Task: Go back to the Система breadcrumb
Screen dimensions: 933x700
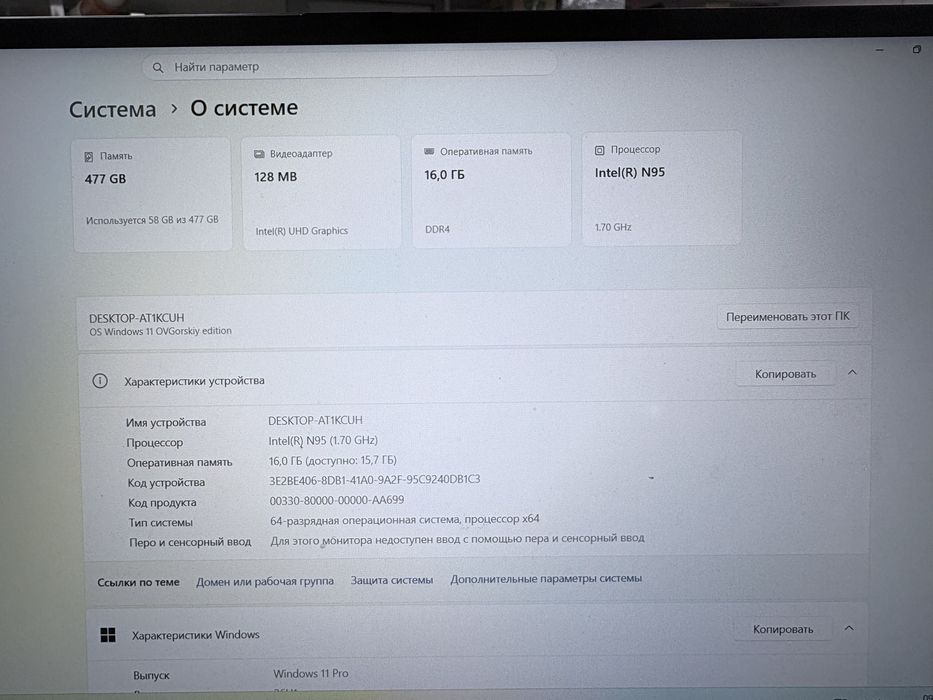Action: pyautogui.click(x=112, y=110)
